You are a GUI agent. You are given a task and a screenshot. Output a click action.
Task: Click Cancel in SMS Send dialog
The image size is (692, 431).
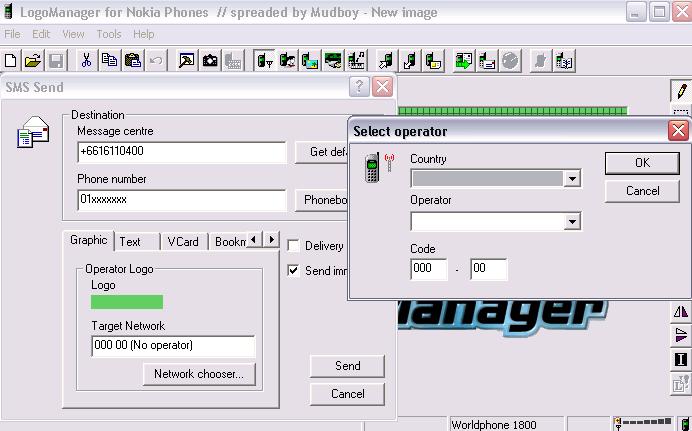click(x=347, y=394)
